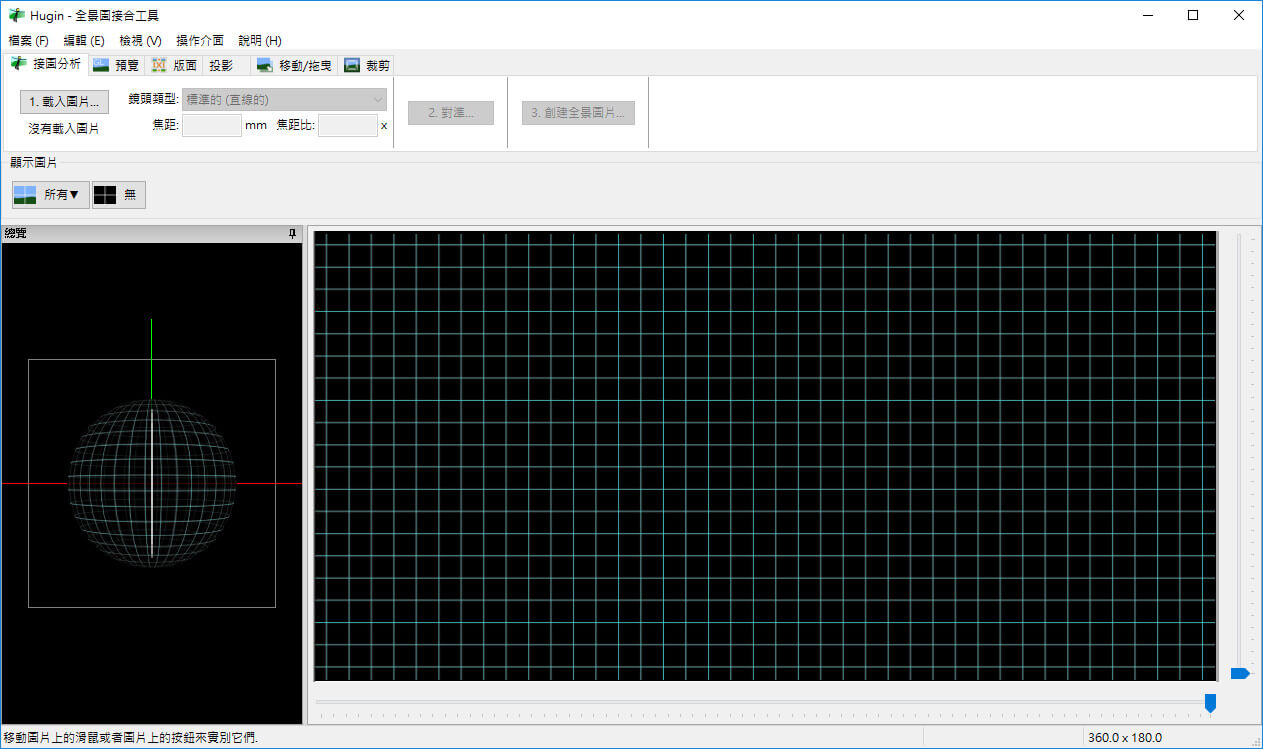Select the 移動/拖曳 tab
The width and height of the screenshot is (1263, 749).
[x=293, y=65]
